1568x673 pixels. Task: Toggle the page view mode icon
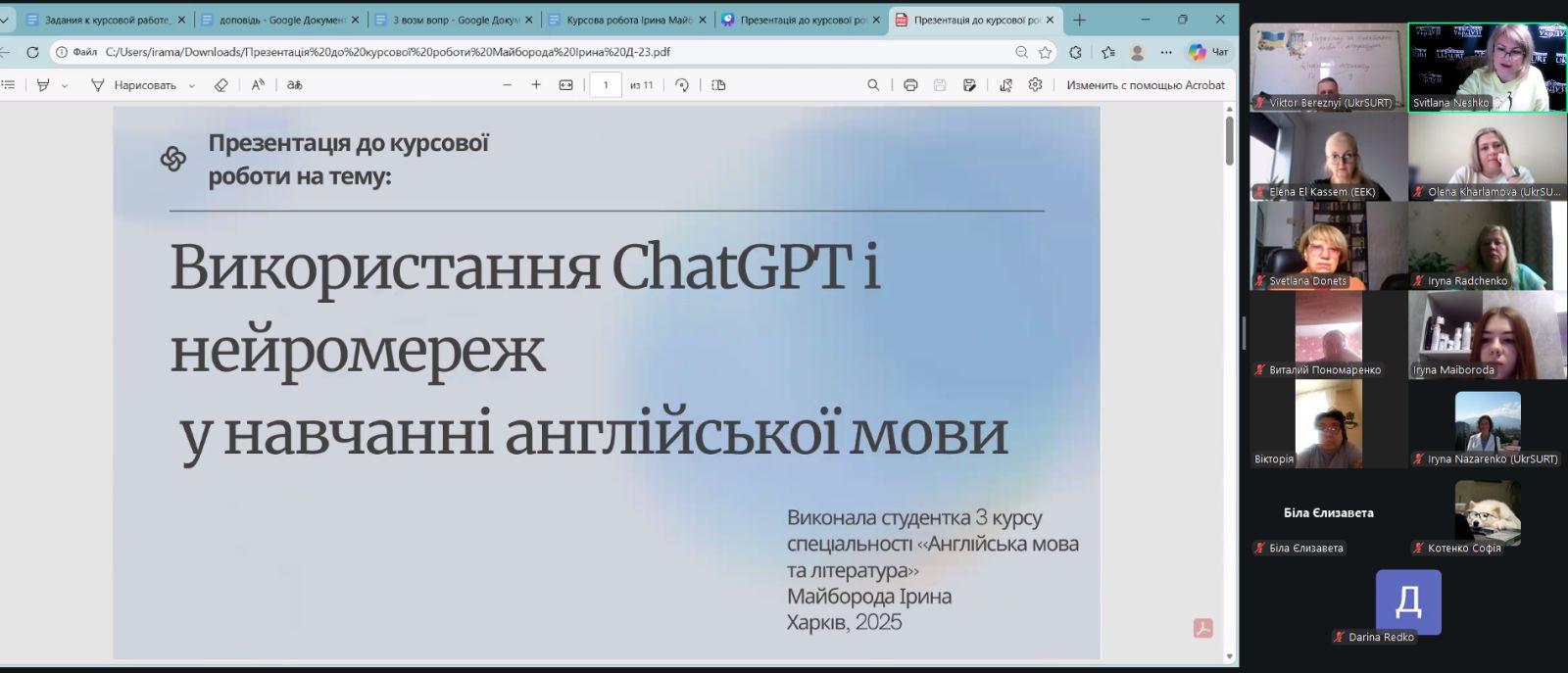[x=718, y=85]
